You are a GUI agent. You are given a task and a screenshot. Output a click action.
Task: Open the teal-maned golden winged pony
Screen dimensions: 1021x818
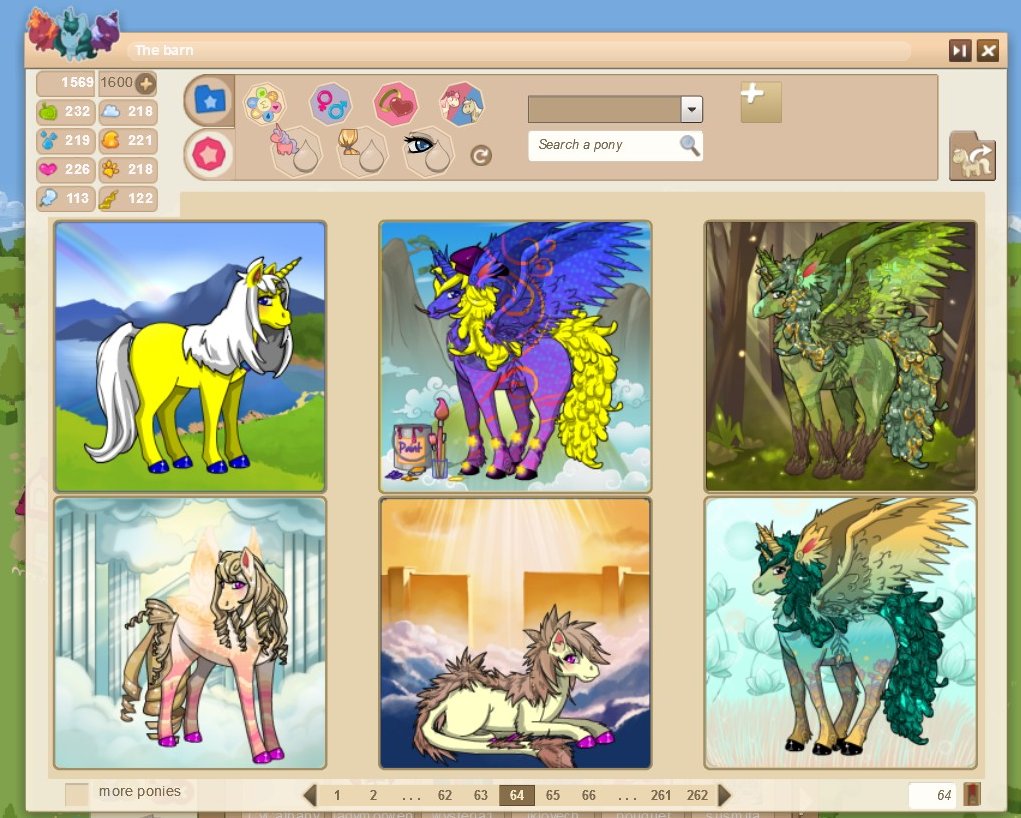pyautogui.click(x=840, y=633)
